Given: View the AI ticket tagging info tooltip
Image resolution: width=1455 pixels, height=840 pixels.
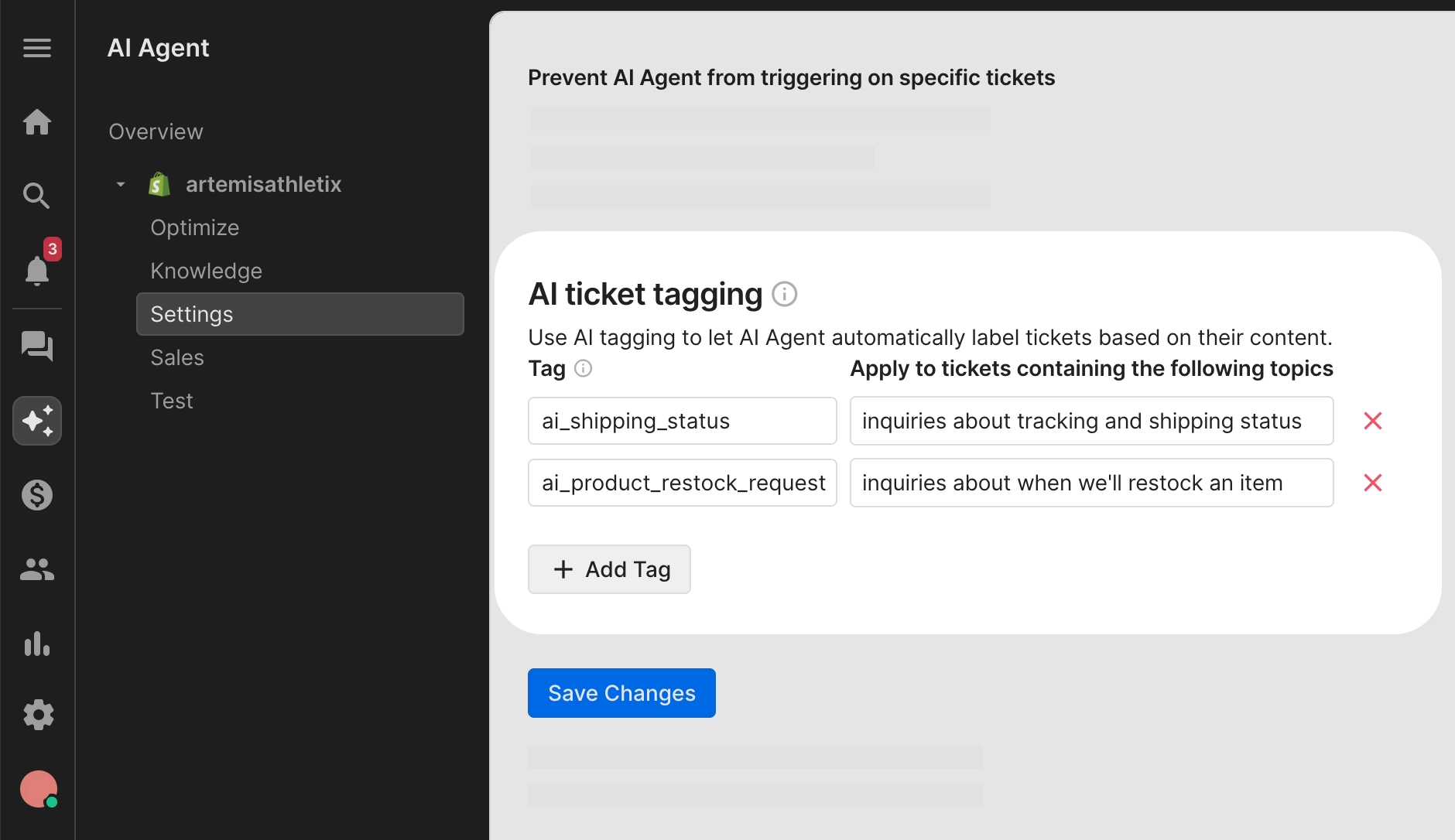Looking at the screenshot, I should 784,294.
